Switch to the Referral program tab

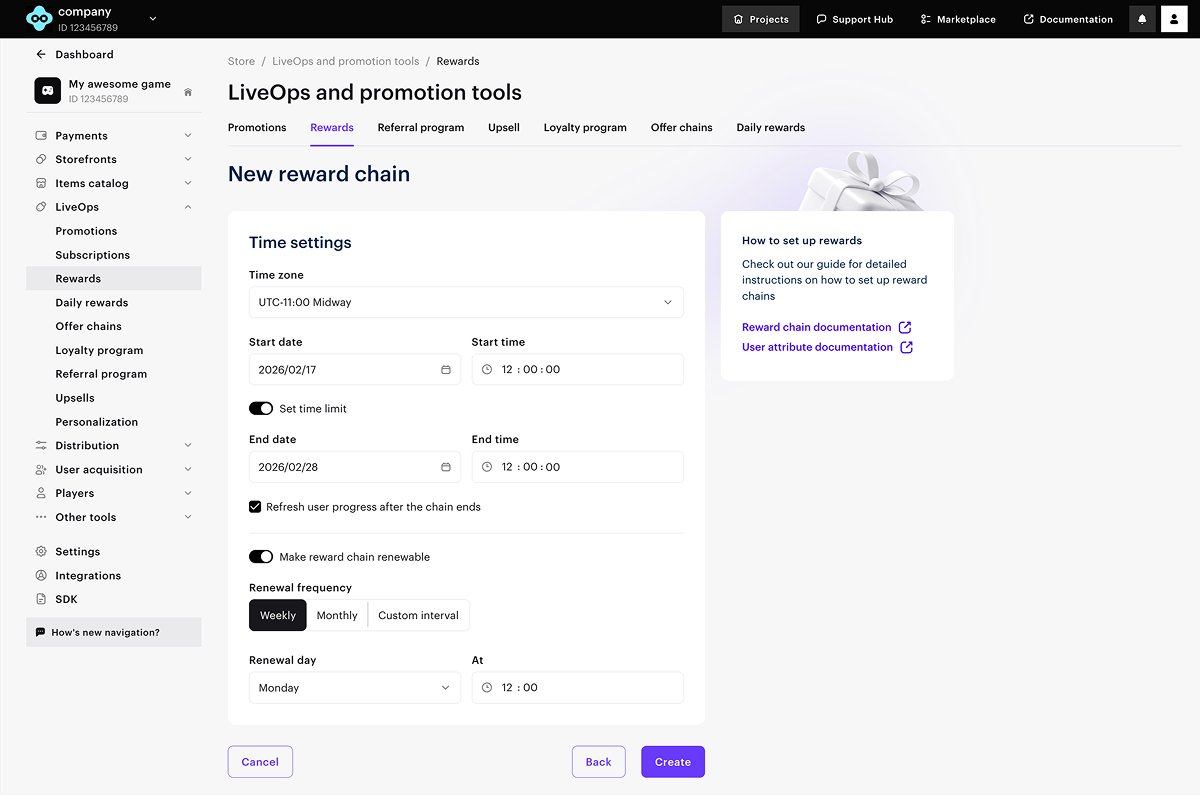(x=421, y=128)
